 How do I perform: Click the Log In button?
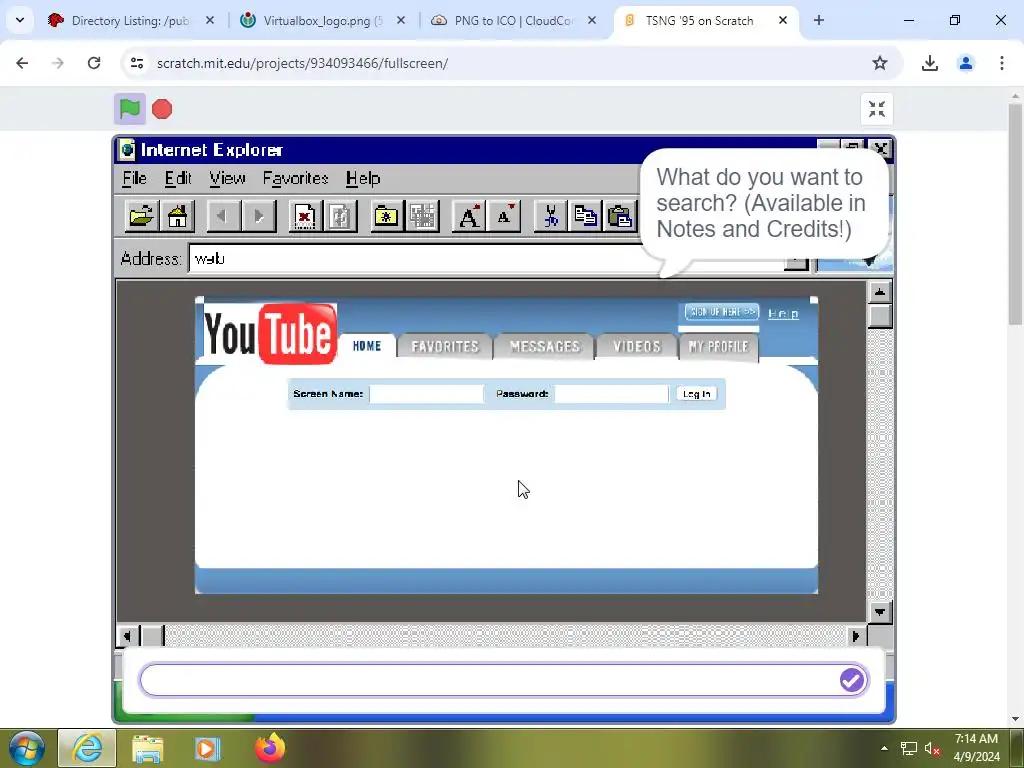click(696, 394)
